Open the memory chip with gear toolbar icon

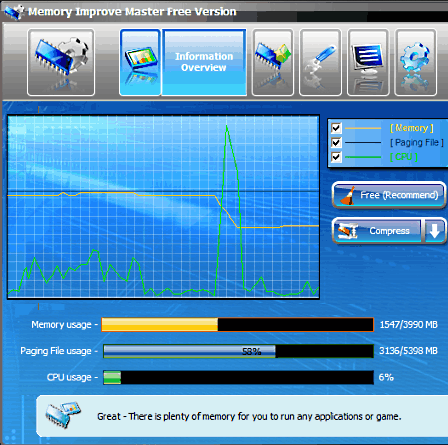pos(61,62)
